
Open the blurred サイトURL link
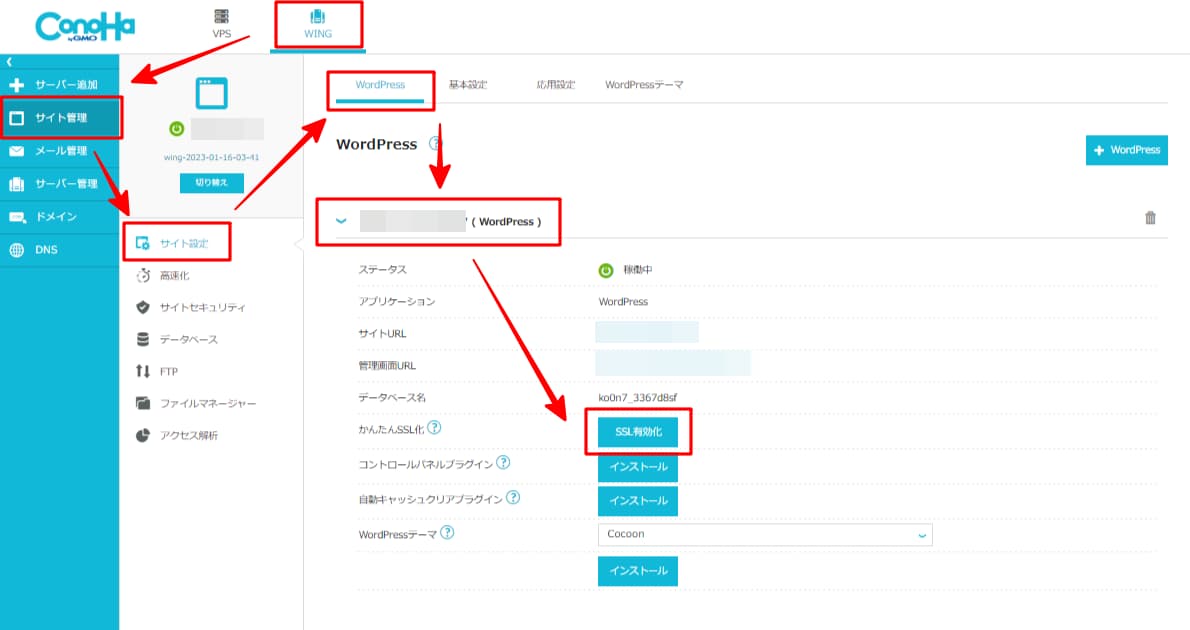click(x=647, y=332)
